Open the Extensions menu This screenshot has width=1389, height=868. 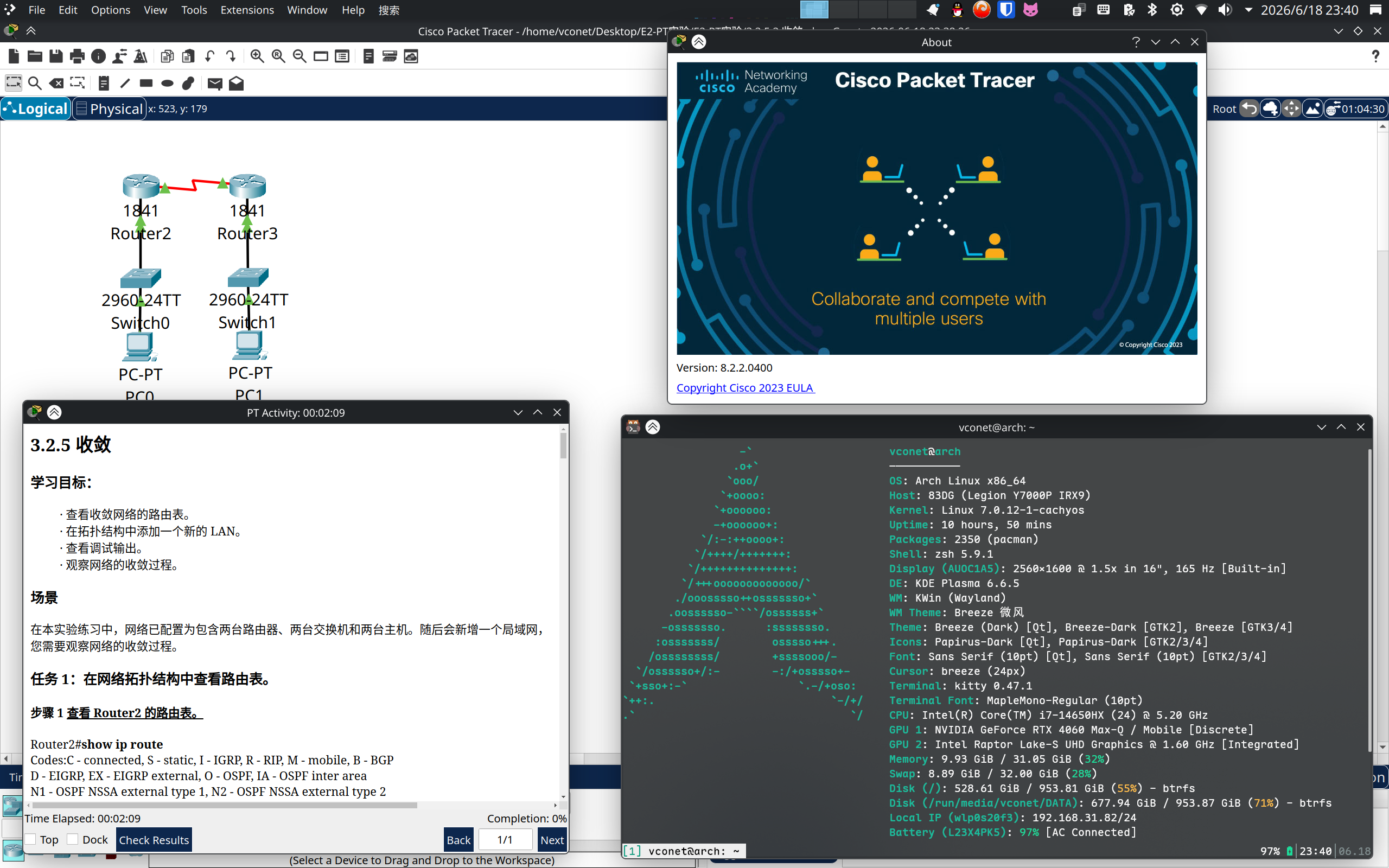coord(247,10)
